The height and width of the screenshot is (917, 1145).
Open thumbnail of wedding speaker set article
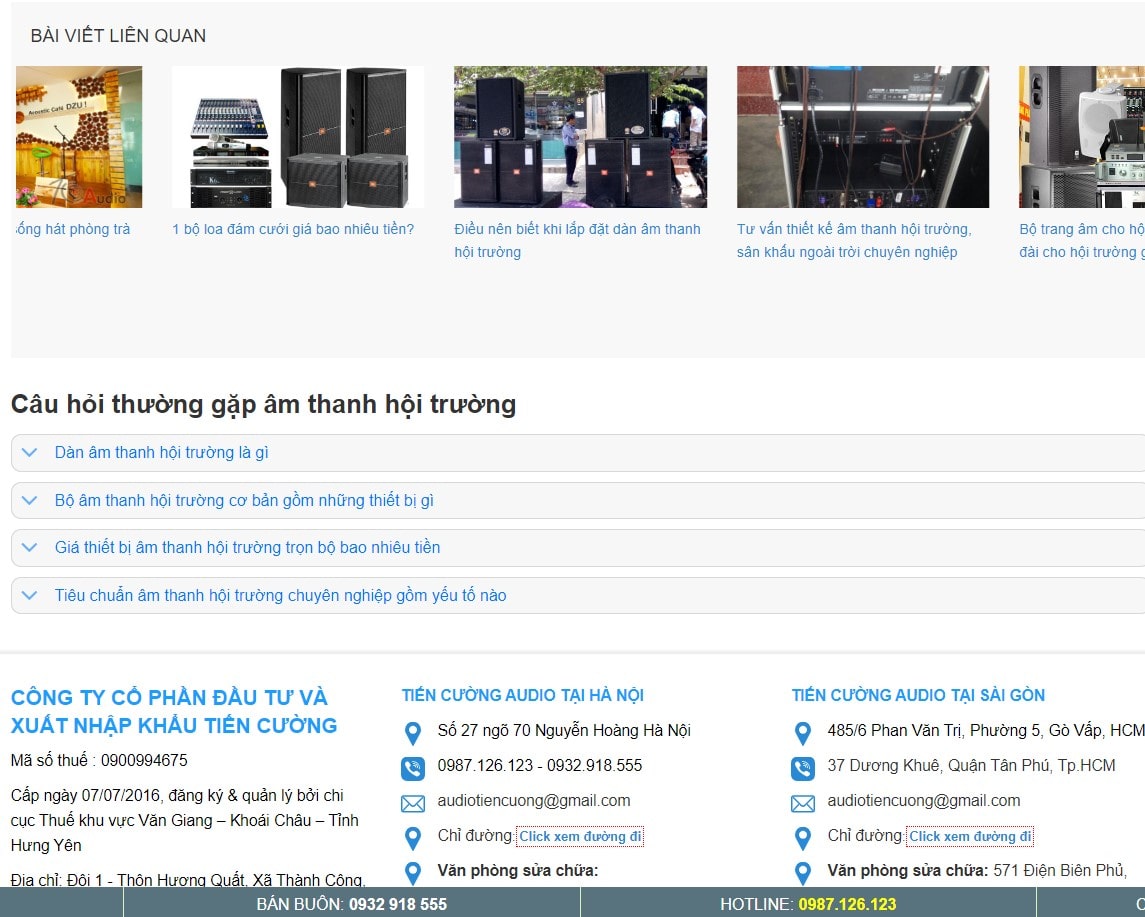pyautogui.click(x=298, y=137)
